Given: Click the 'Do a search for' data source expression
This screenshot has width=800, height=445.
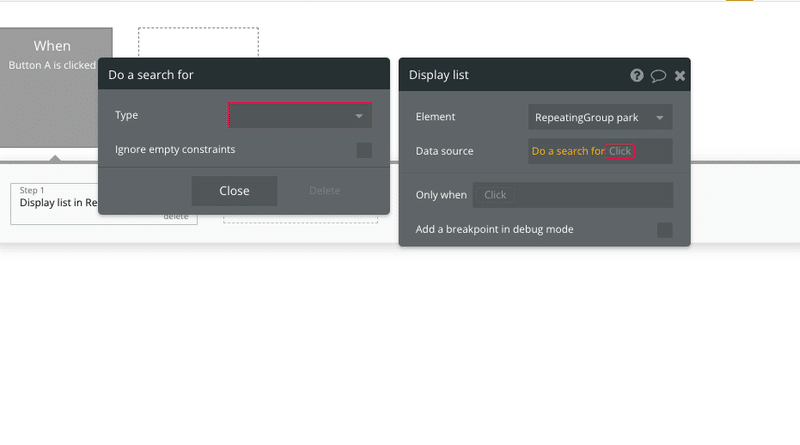Looking at the screenshot, I should [568, 151].
